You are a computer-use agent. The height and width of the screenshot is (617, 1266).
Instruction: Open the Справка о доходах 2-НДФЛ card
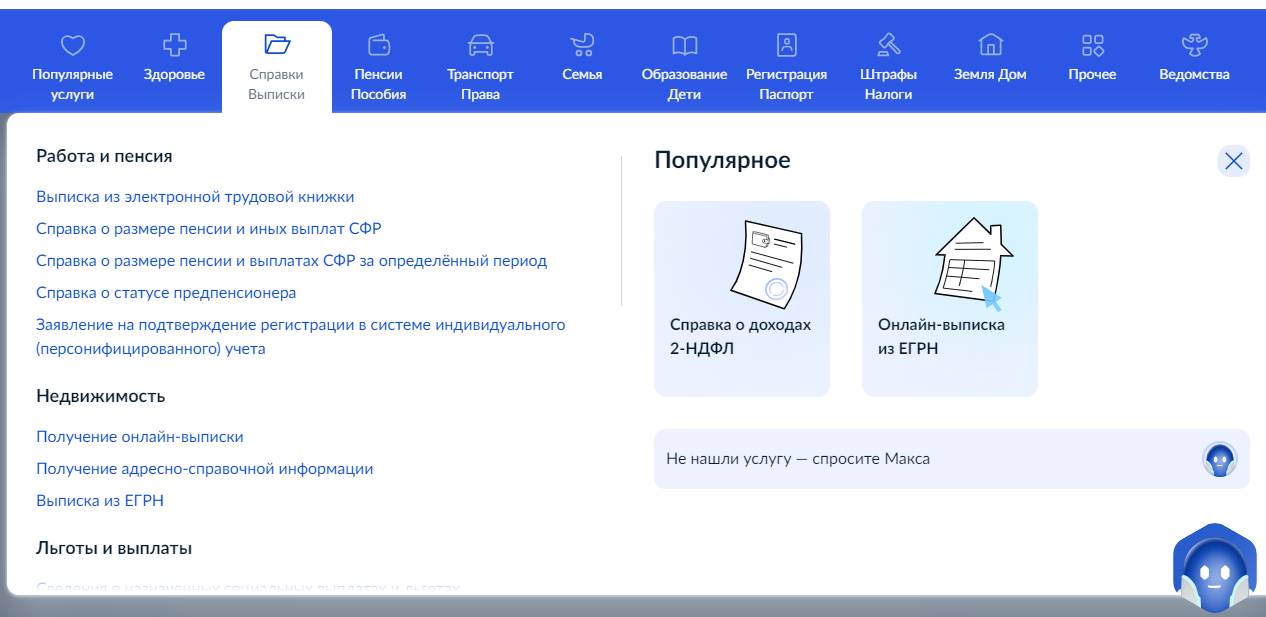(x=741, y=298)
